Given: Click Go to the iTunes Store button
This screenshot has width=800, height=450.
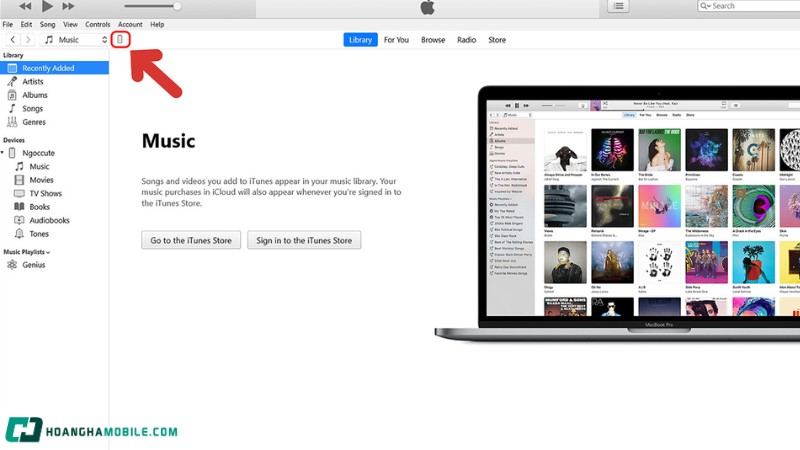Looking at the screenshot, I should coord(191,240).
